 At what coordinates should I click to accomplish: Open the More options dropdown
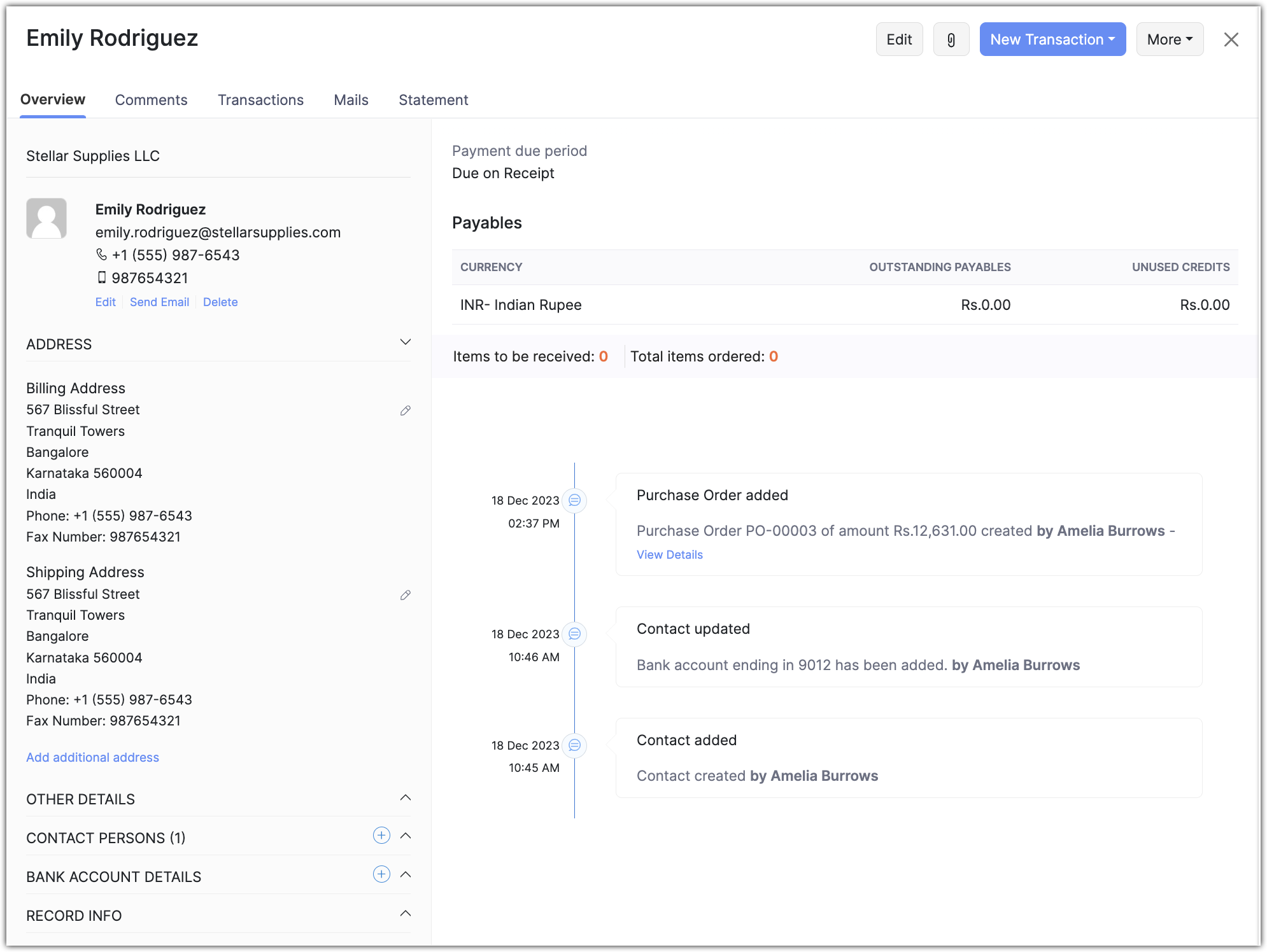[1169, 39]
